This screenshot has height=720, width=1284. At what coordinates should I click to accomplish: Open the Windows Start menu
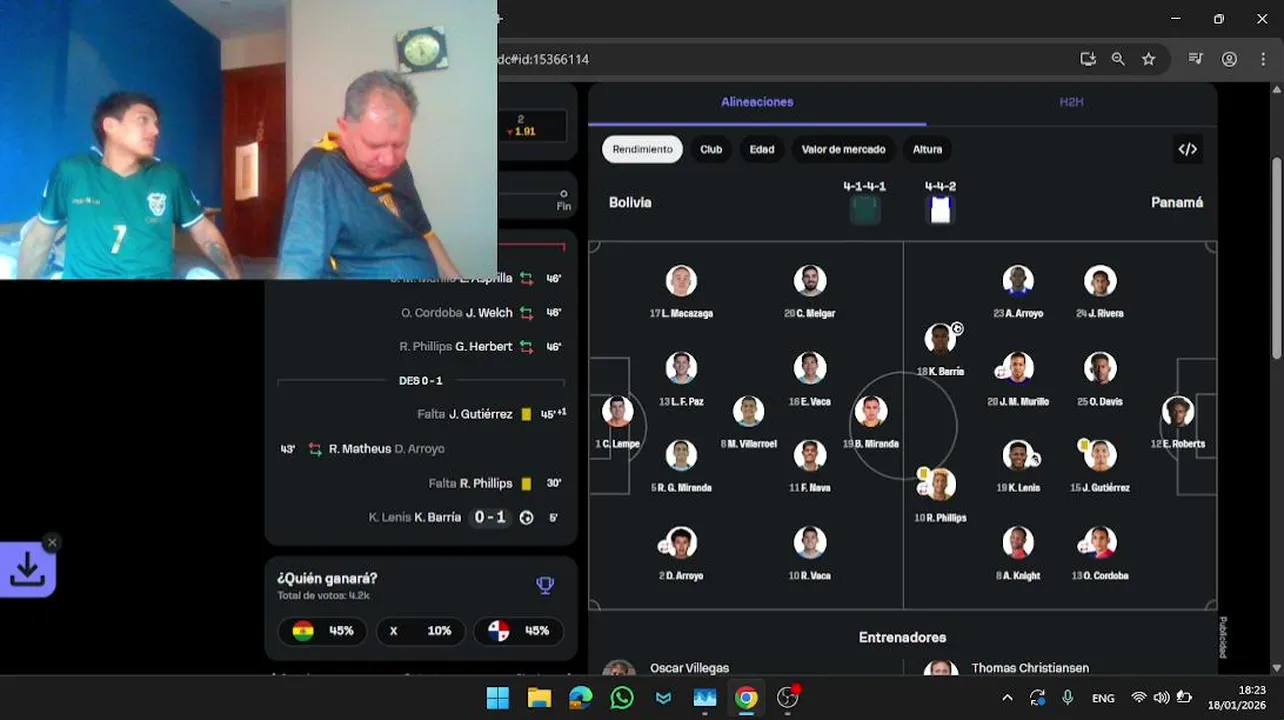[x=497, y=698]
